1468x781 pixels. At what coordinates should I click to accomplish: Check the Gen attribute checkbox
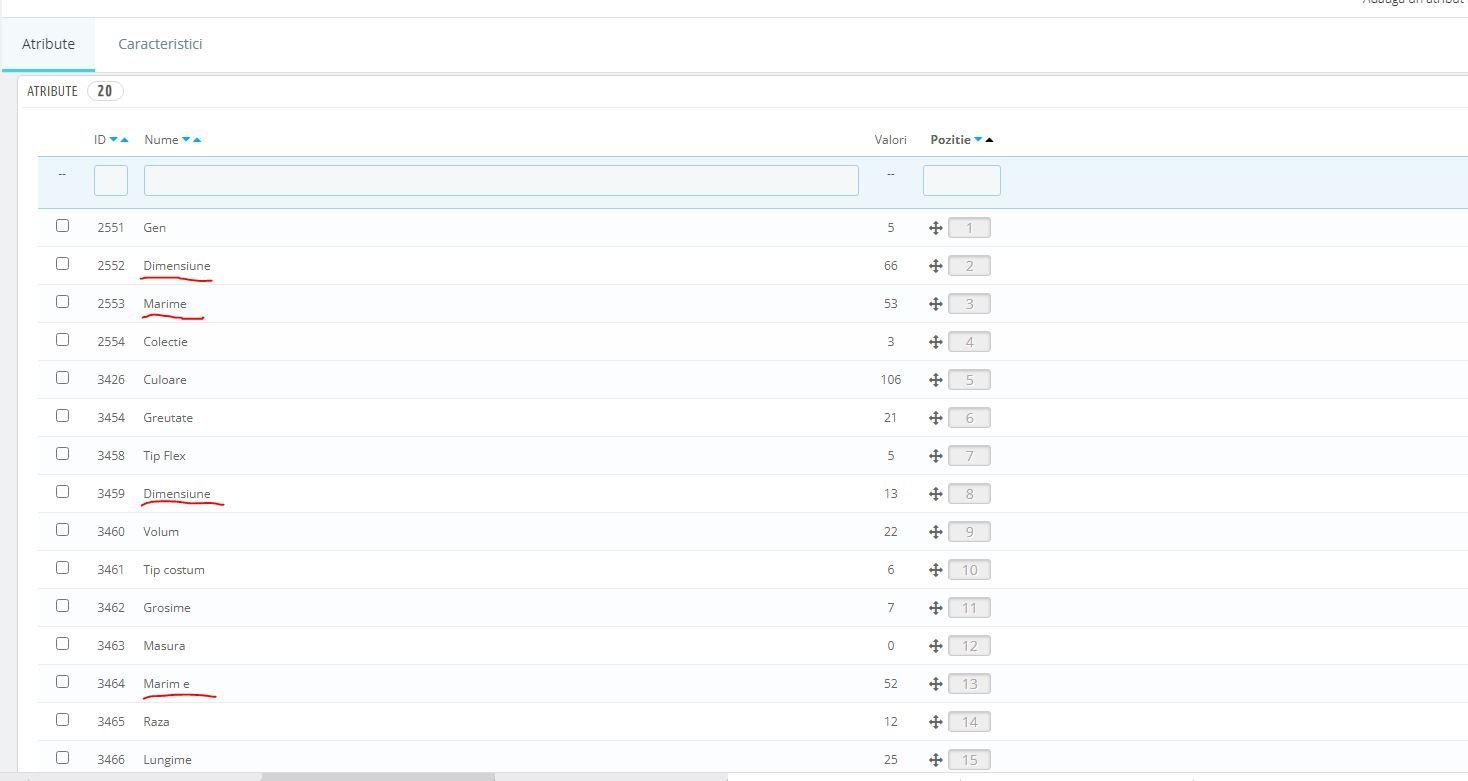(62, 226)
